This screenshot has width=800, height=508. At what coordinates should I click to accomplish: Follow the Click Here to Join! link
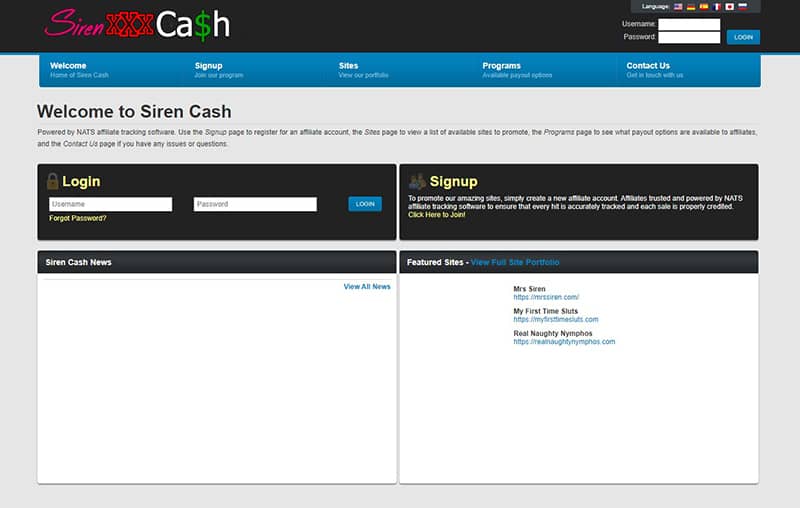pos(437,215)
